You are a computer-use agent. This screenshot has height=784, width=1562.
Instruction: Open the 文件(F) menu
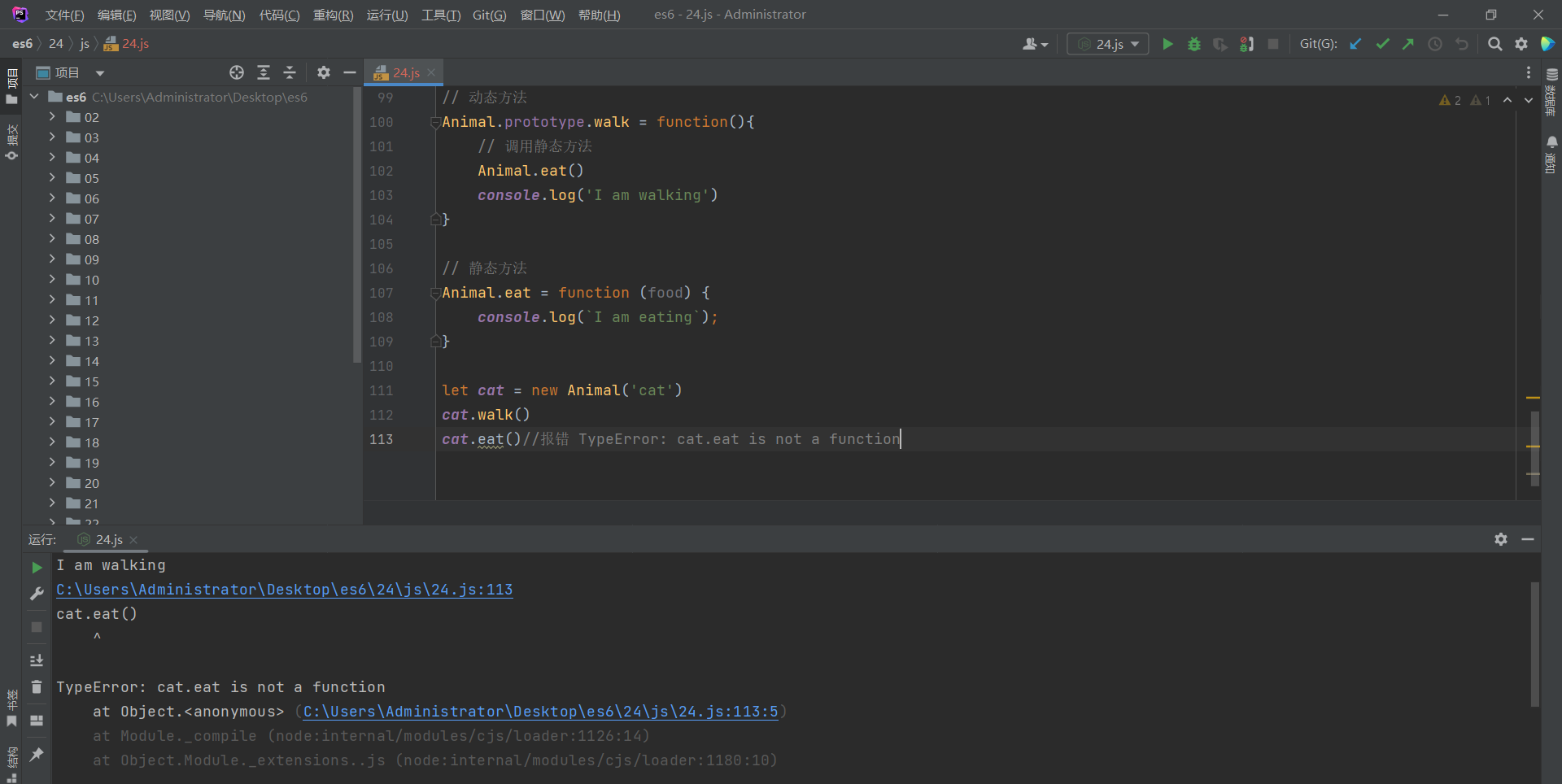point(64,15)
